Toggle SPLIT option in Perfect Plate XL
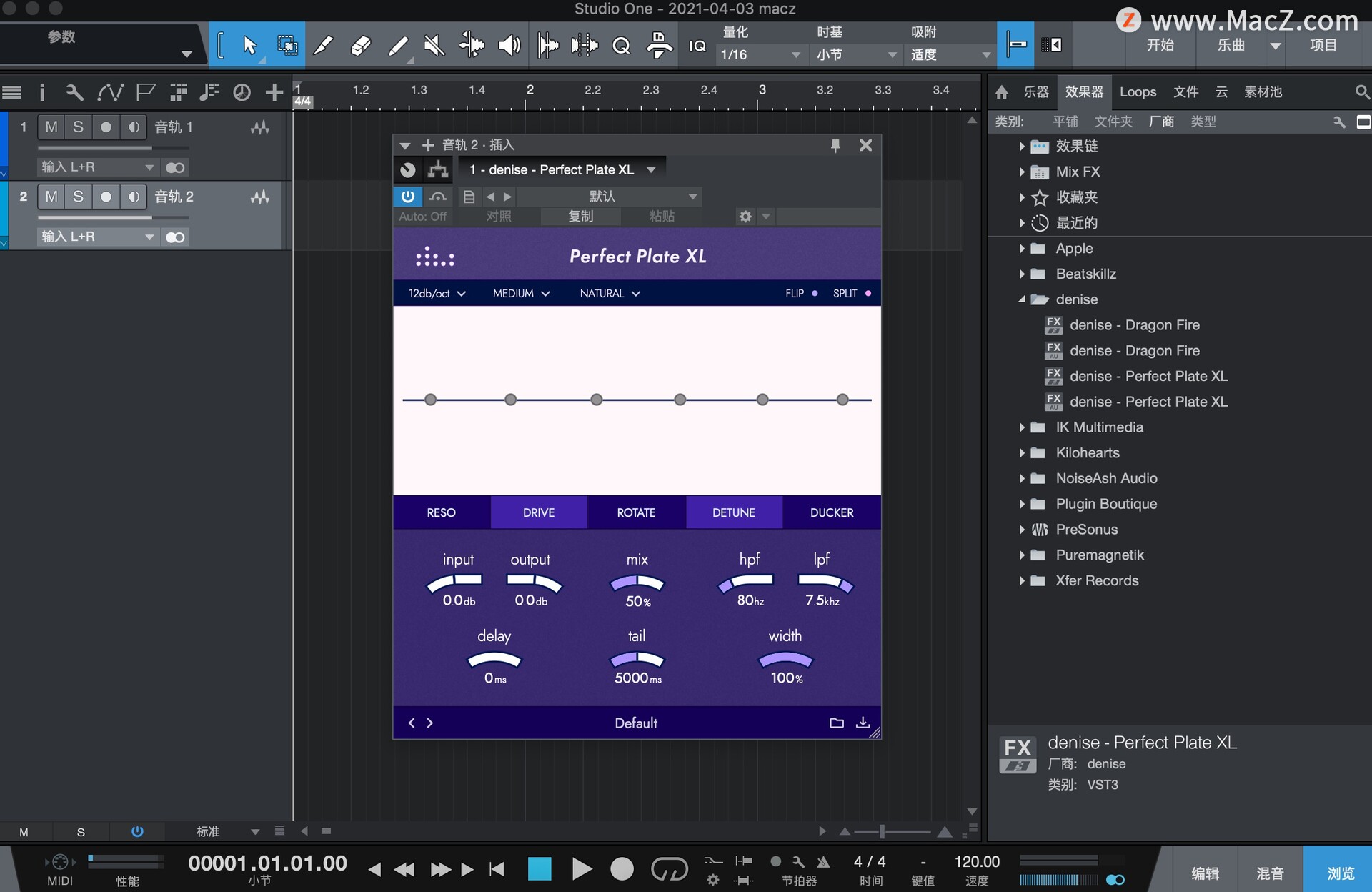Viewport: 1372px width, 892px height. coord(852,293)
